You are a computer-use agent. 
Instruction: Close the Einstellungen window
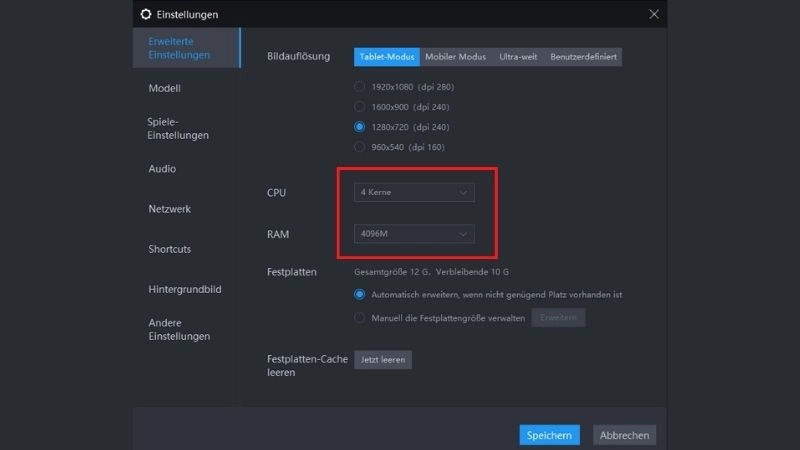pyautogui.click(x=654, y=14)
